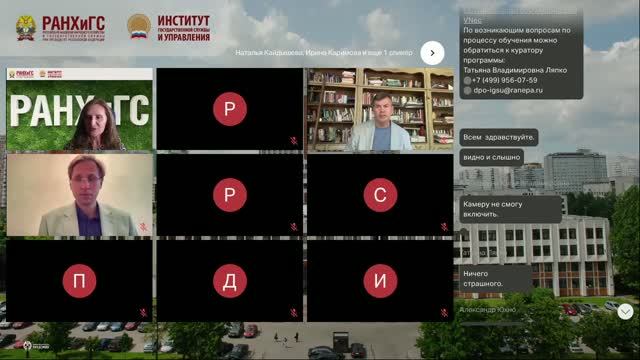Viewport: 640px width, 360px height.
Task: Click the active speakers caption 'Наталья Кайдашова...'
Action: point(324,53)
